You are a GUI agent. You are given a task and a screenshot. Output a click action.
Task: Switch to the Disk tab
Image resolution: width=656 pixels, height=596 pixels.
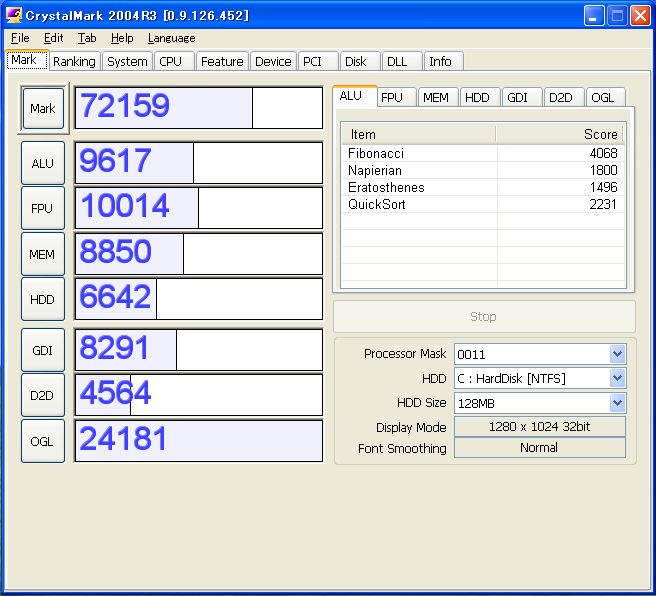[360, 61]
